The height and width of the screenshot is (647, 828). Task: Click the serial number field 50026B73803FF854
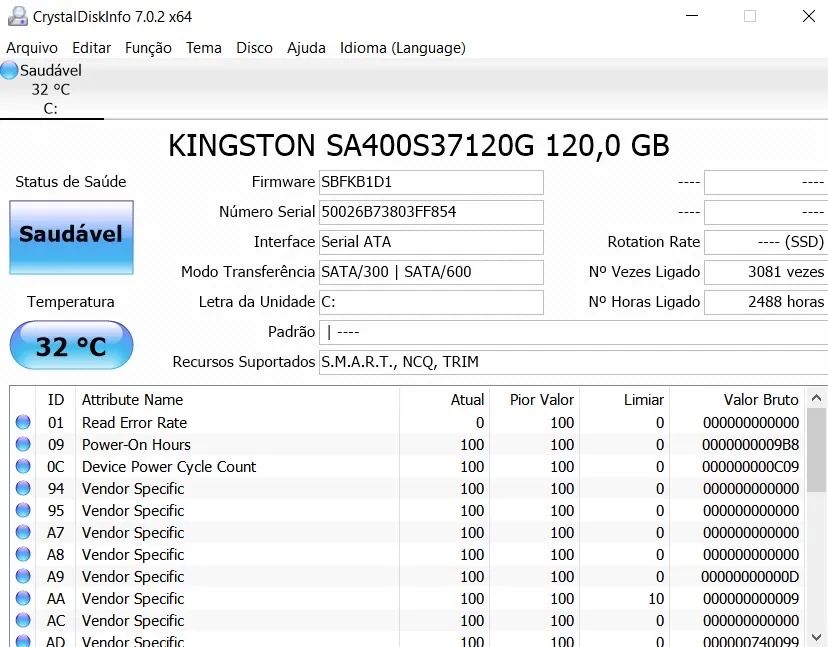tap(431, 212)
